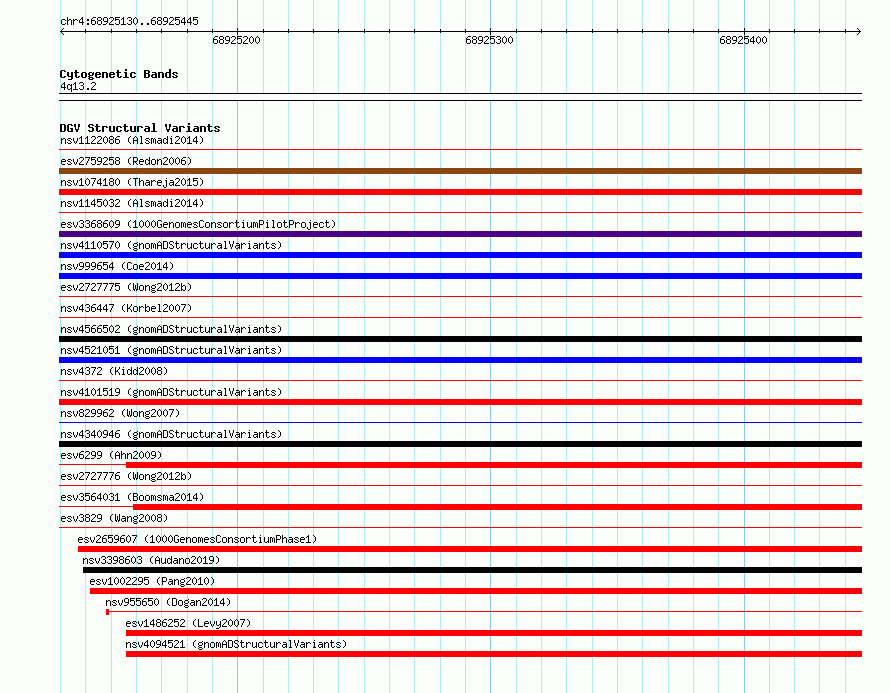Open nsv4521051 (gnomADStructuralVariants) label

171,350
